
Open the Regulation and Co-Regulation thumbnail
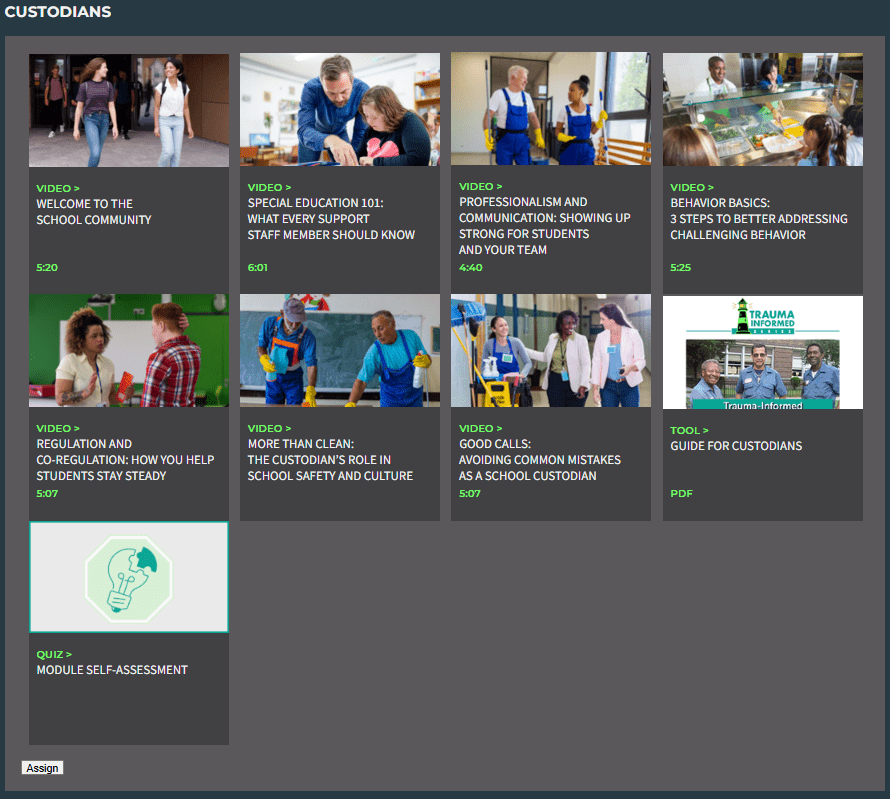pyautogui.click(x=129, y=350)
